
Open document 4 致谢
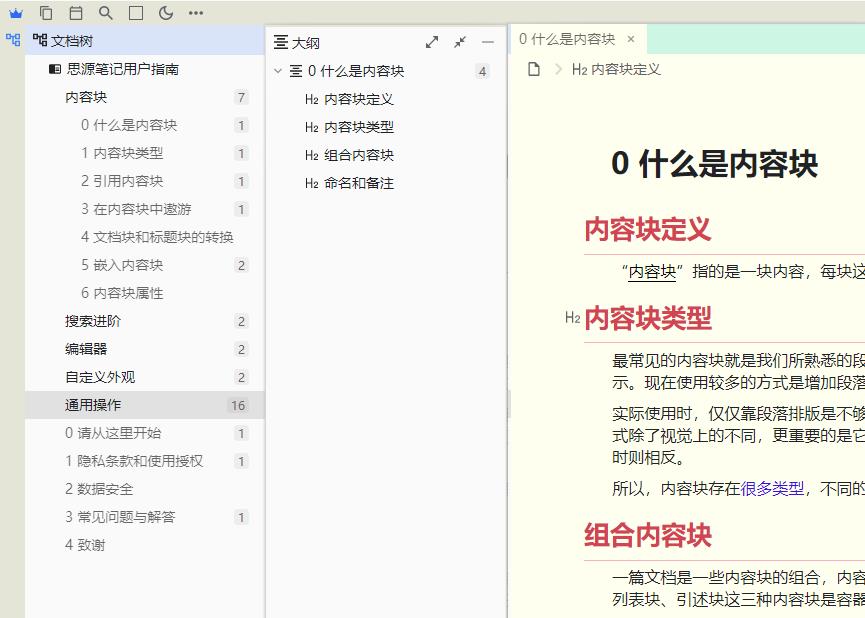(85, 545)
